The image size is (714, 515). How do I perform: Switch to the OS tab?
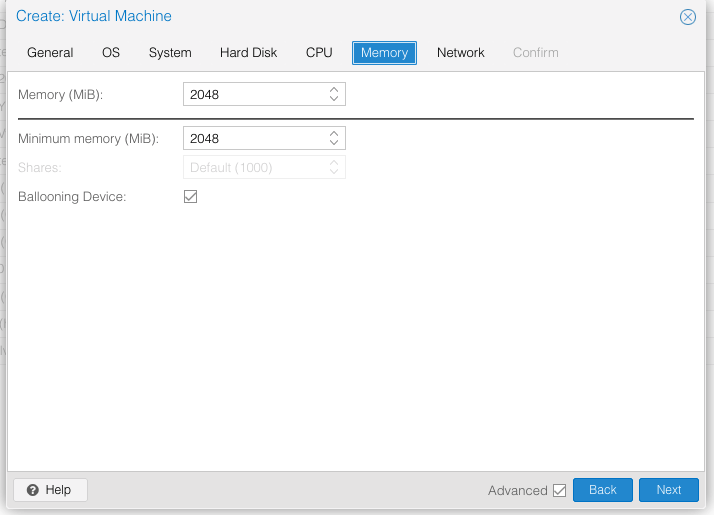click(111, 53)
